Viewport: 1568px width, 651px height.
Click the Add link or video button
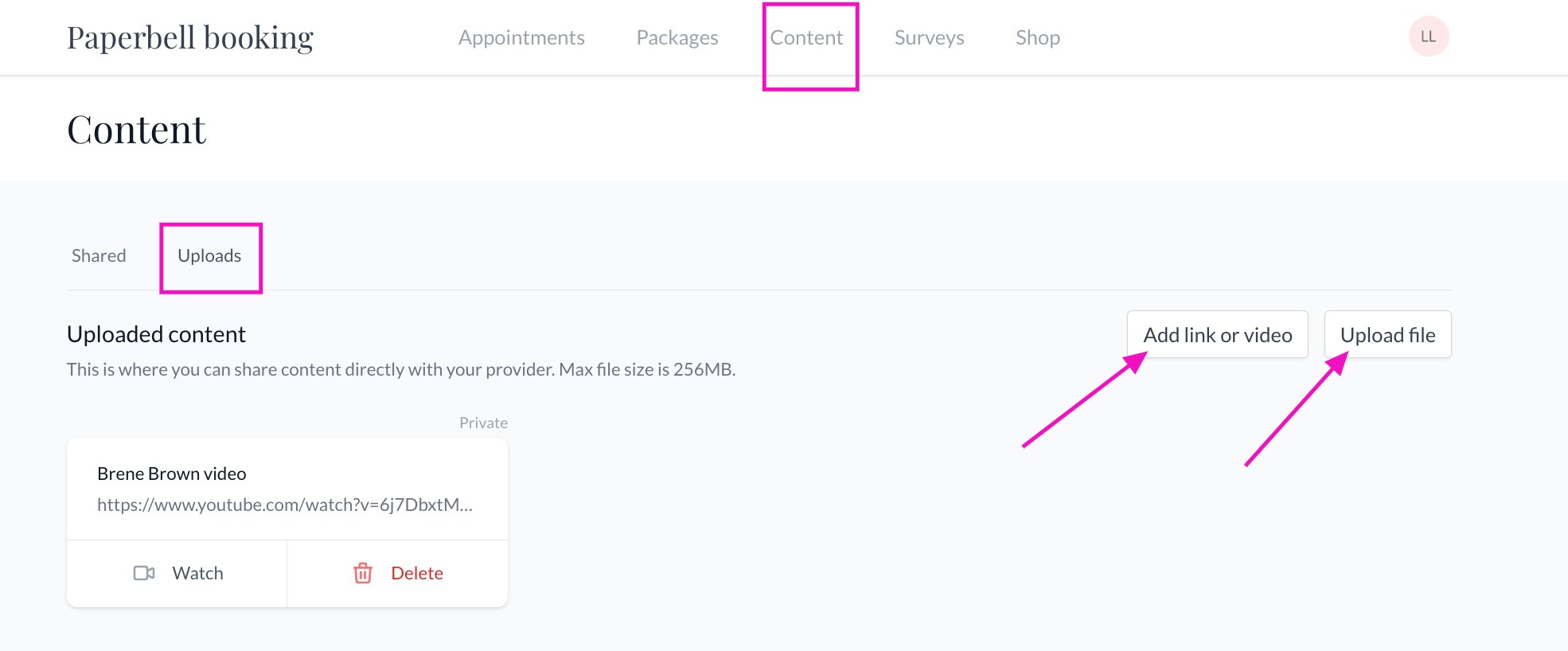[x=1217, y=334]
